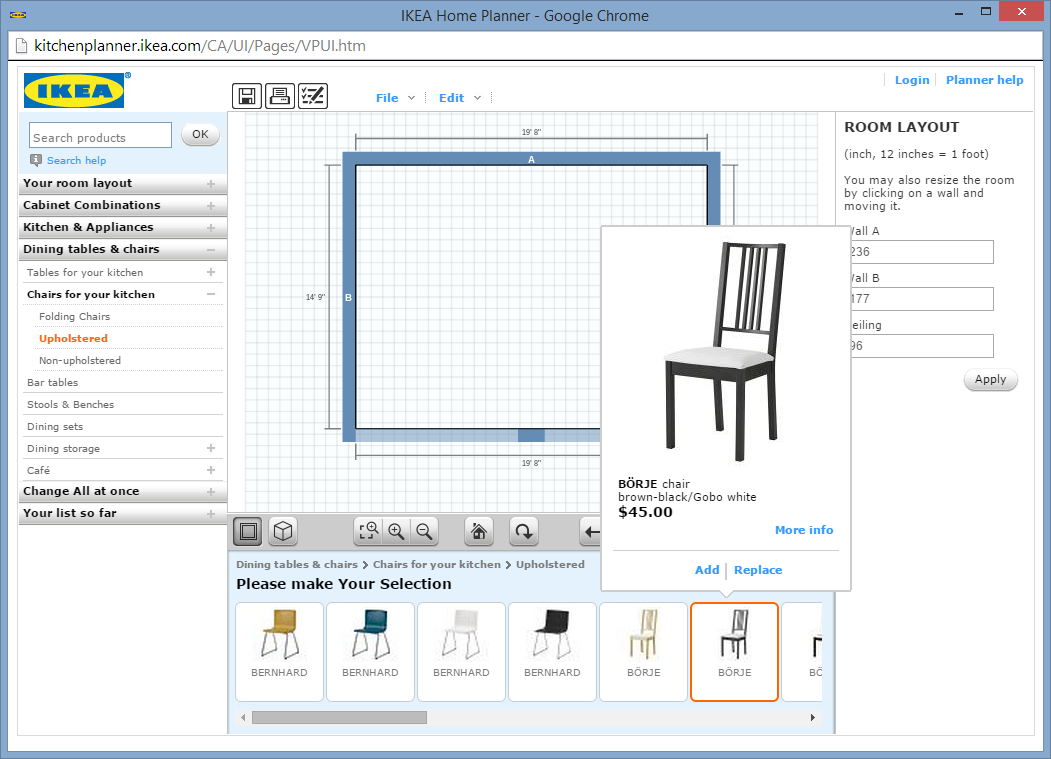This screenshot has width=1051, height=759.
Task: Click the home view icon
Action: pos(479,532)
